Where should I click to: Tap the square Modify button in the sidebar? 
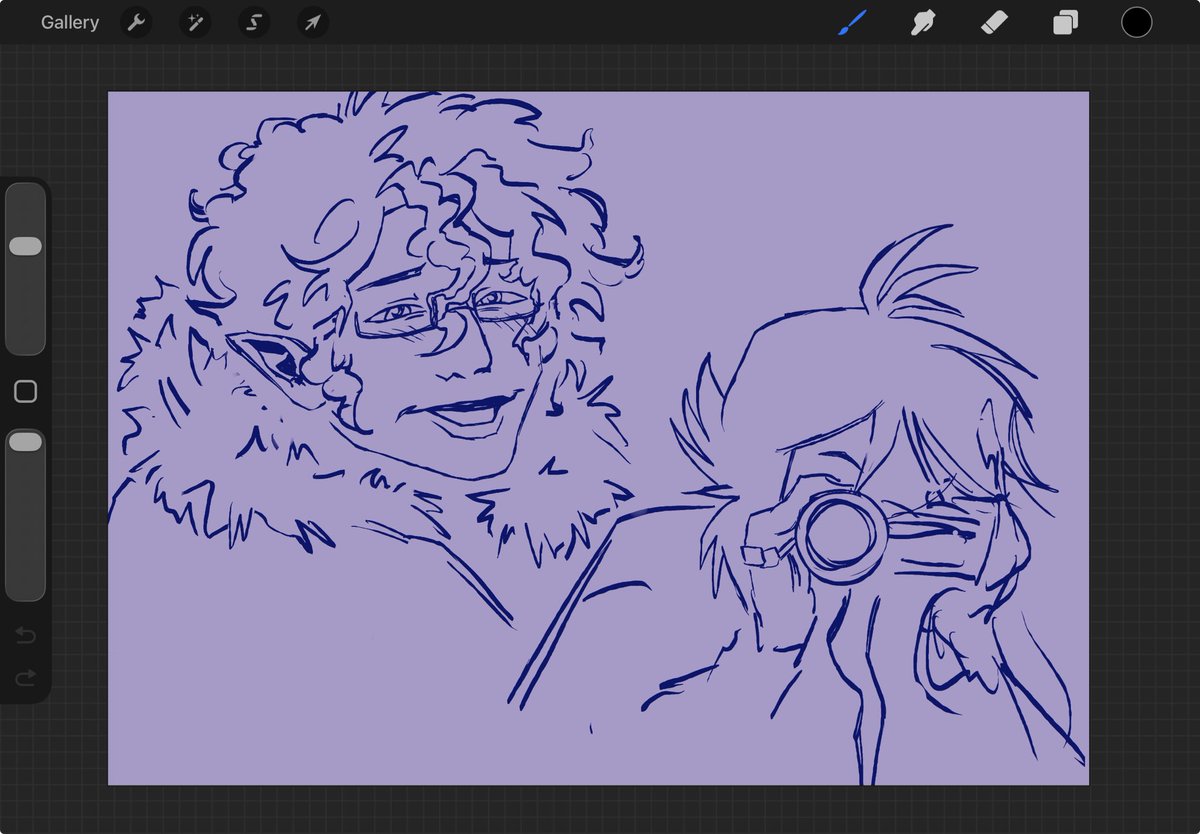click(26, 392)
